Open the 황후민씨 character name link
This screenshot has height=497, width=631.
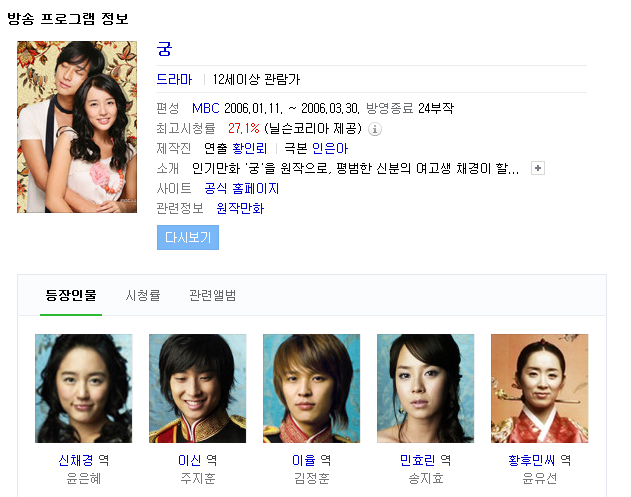pyautogui.click(x=532, y=460)
